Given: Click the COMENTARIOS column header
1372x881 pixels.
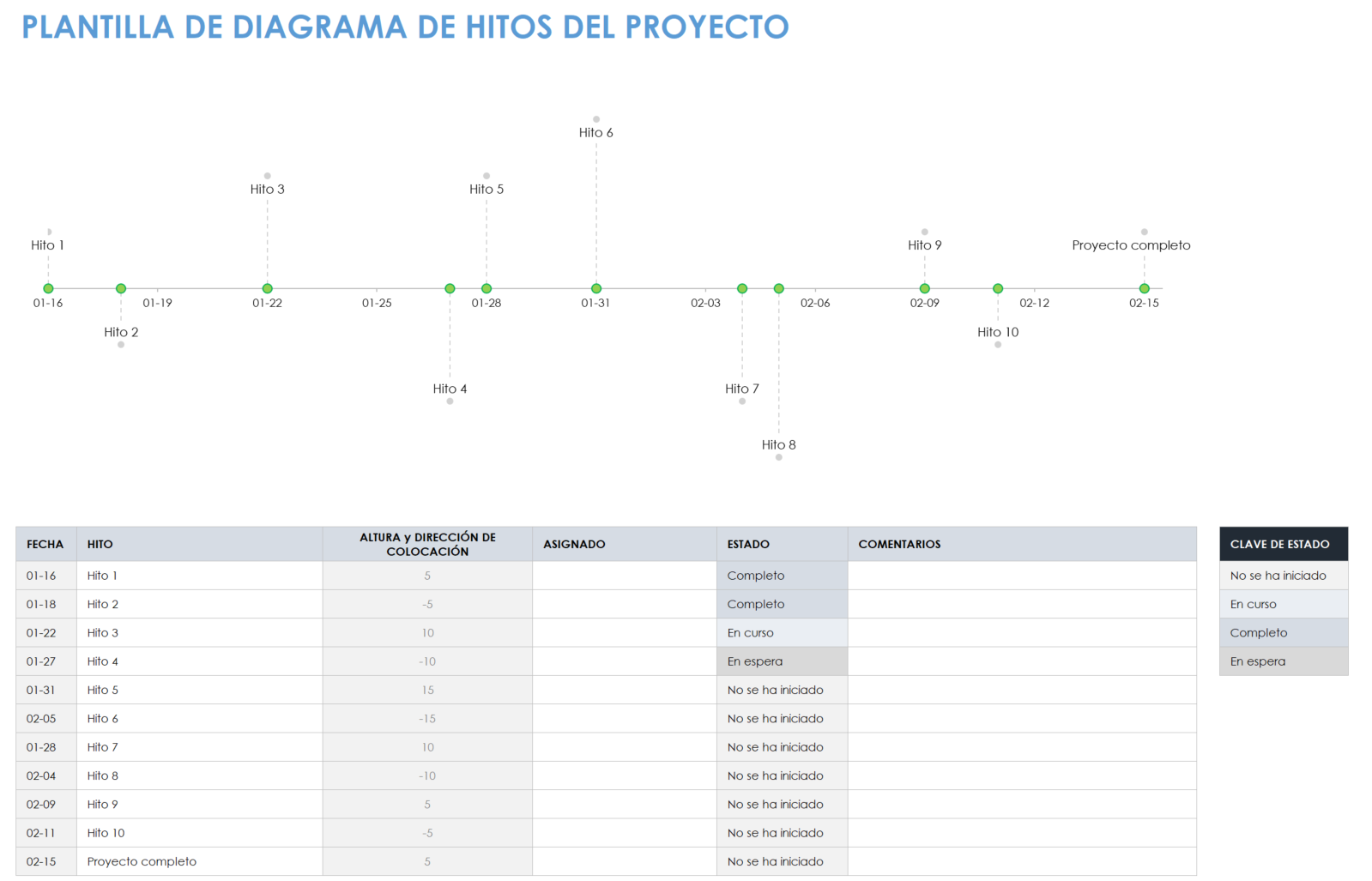Looking at the screenshot, I should [1022, 544].
